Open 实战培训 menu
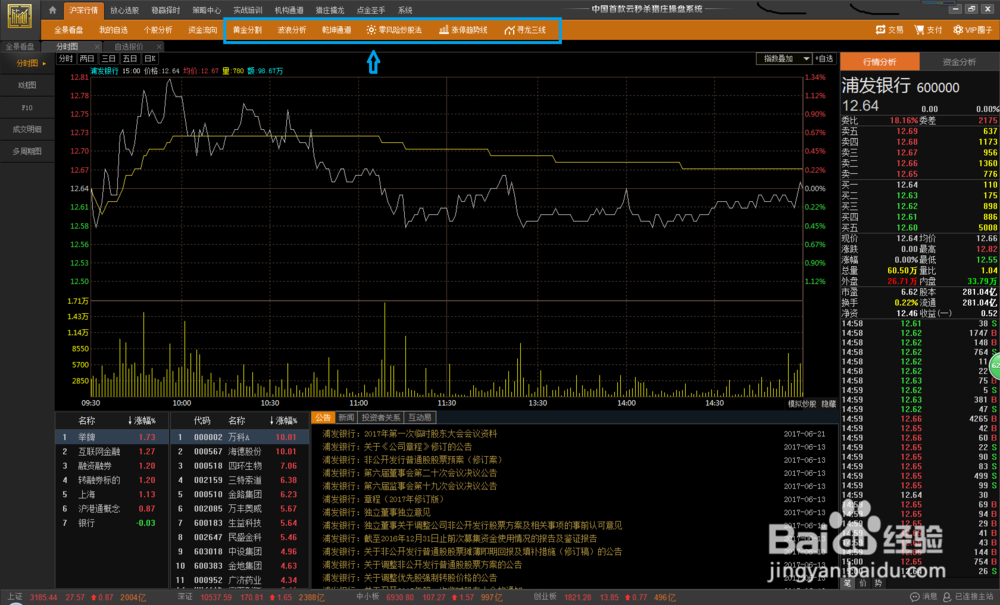Viewport: 1000px width, 605px height. [247, 10]
